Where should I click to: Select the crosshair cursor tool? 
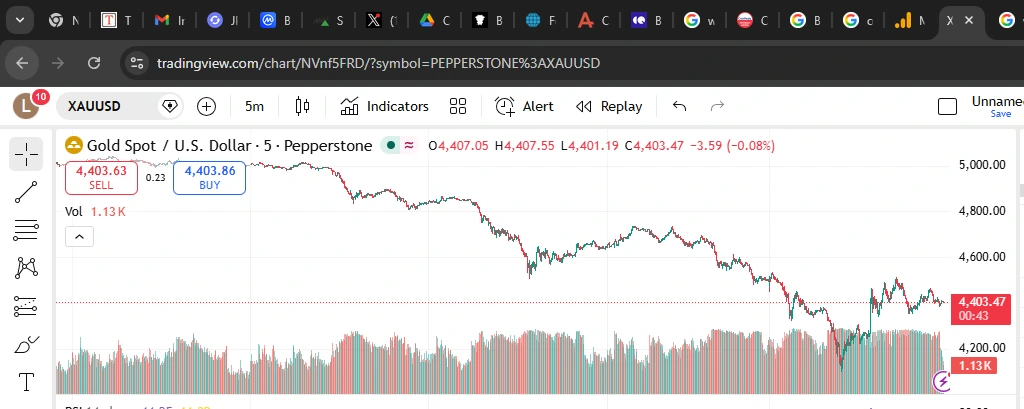pos(26,154)
